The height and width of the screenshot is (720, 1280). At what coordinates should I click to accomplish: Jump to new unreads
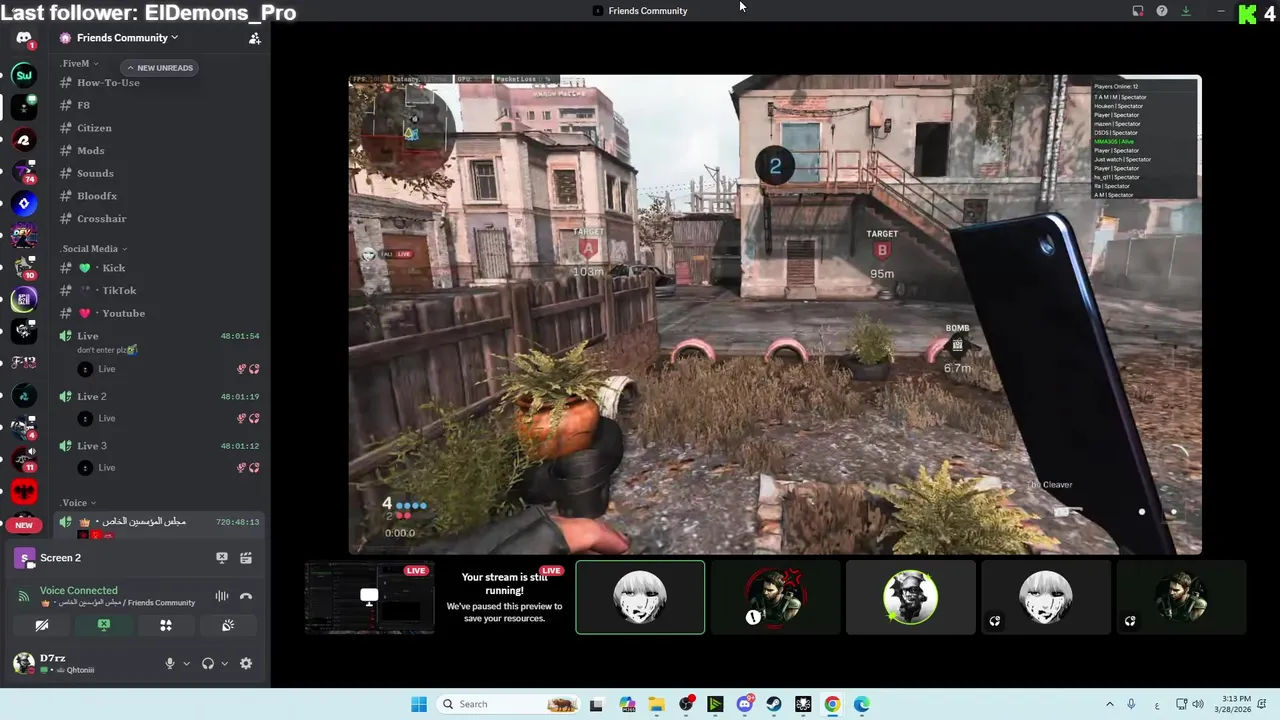tap(160, 68)
